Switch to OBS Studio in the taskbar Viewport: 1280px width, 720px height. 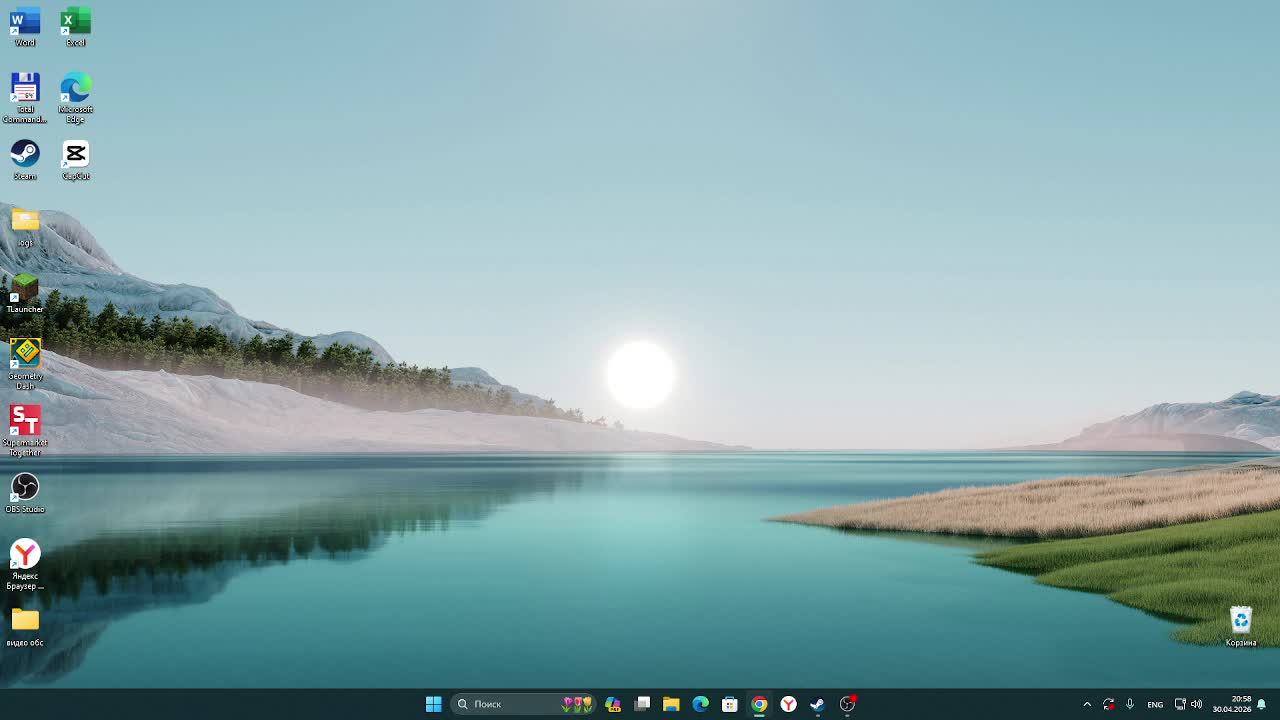pos(847,704)
